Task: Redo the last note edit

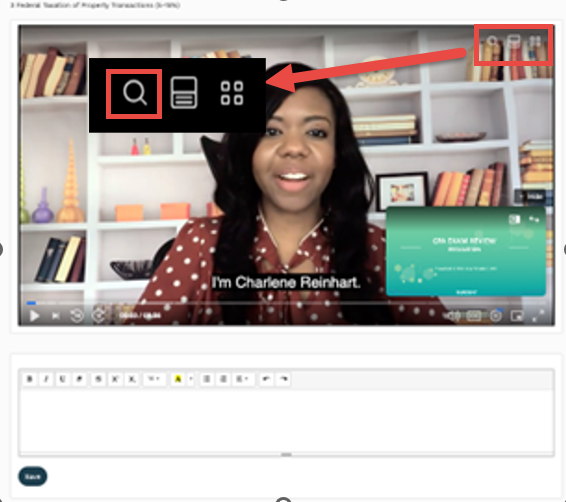Action: coord(284,379)
